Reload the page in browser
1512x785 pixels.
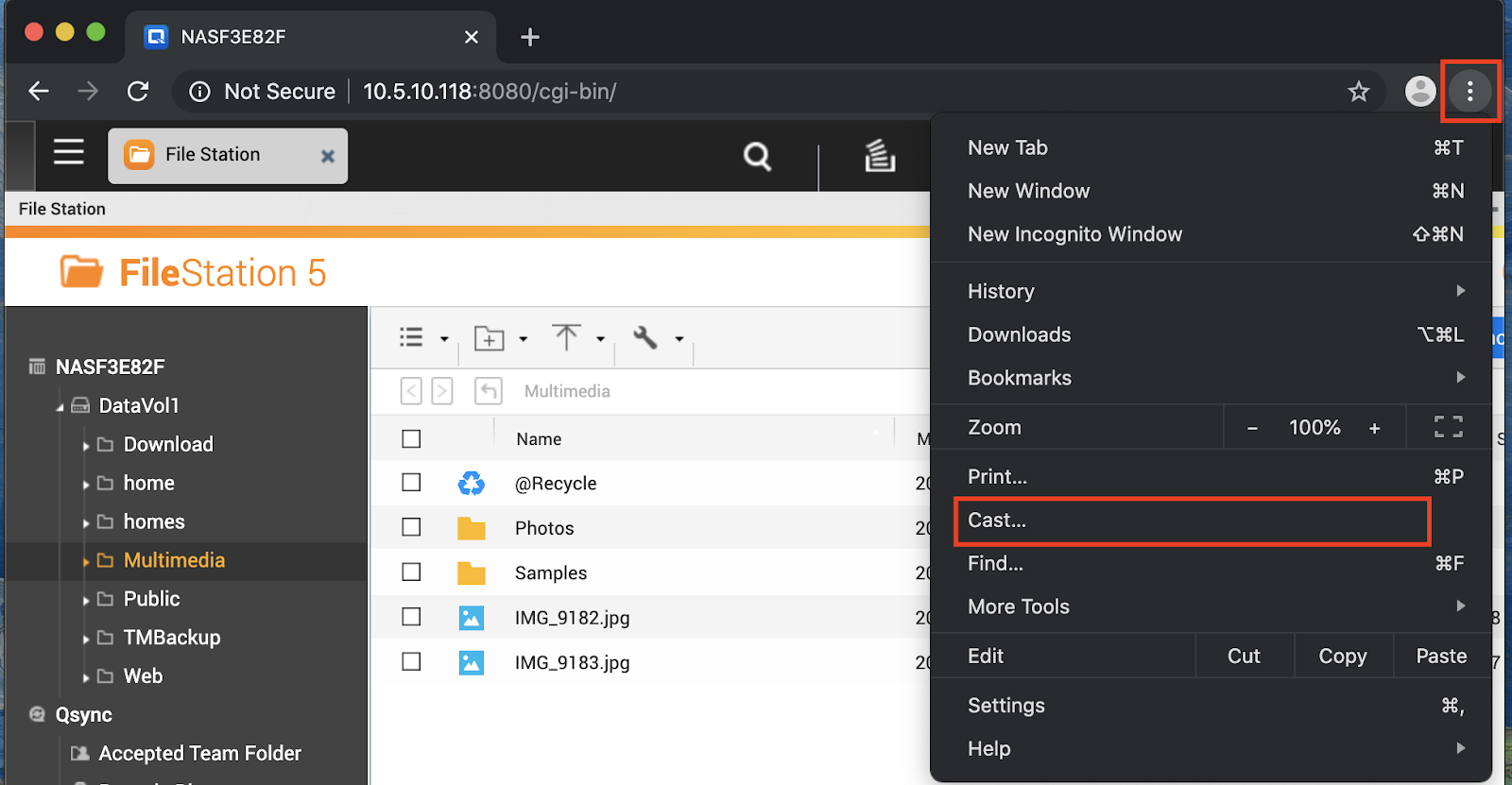pos(138,92)
